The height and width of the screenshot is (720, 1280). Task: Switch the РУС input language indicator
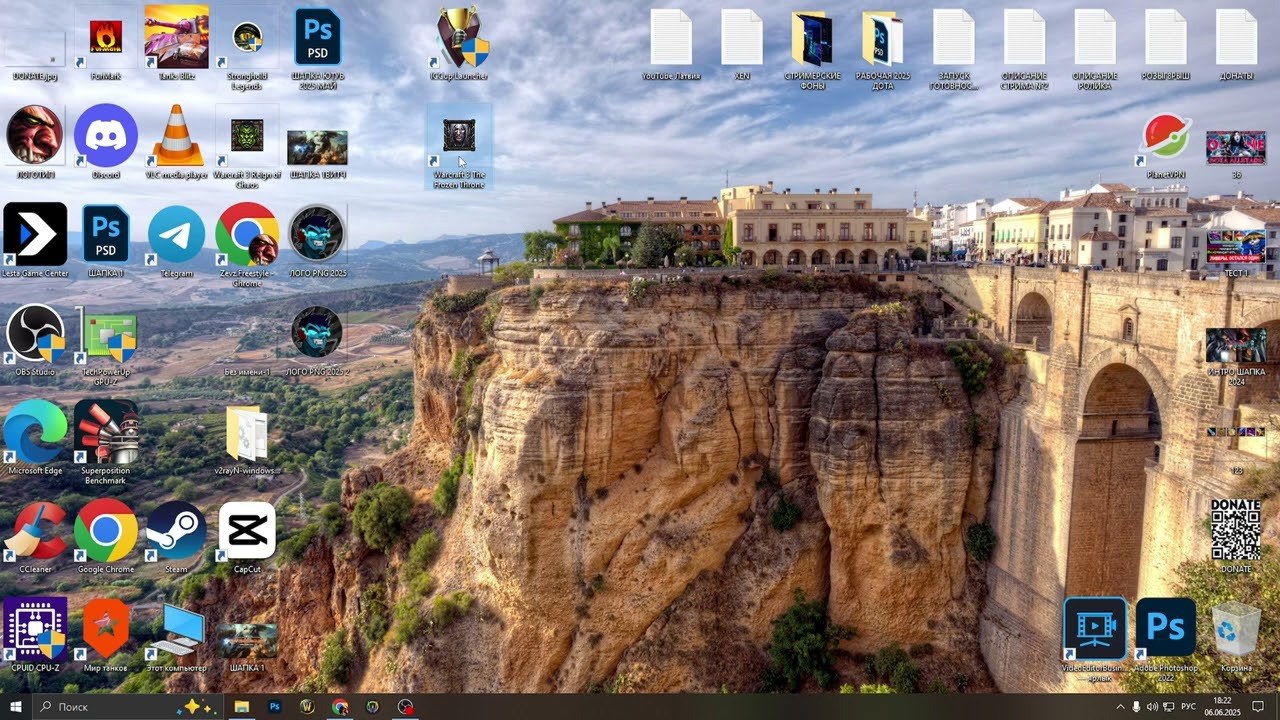pyautogui.click(x=1189, y=707)
